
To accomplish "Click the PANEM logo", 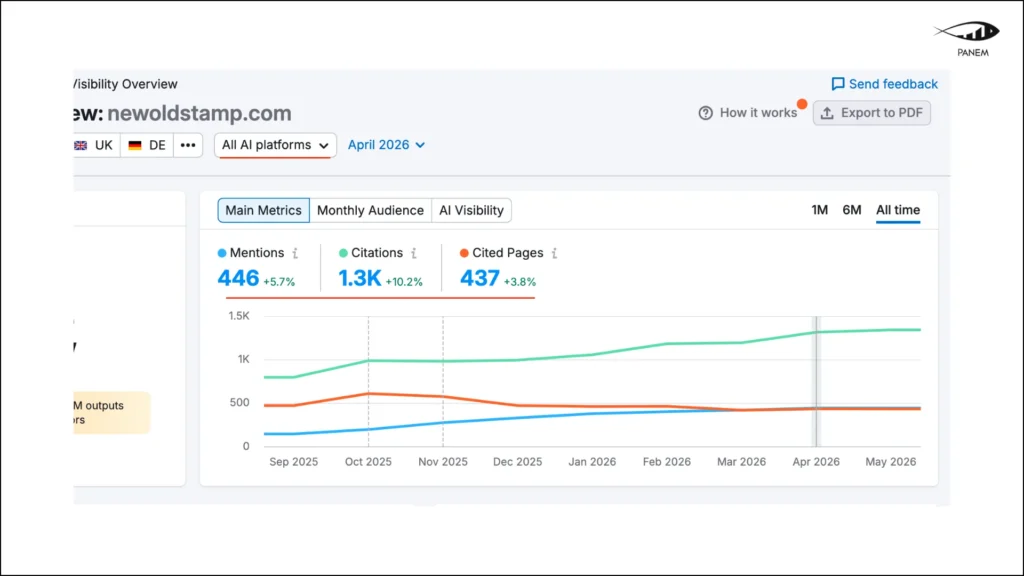I will point(968,39).
